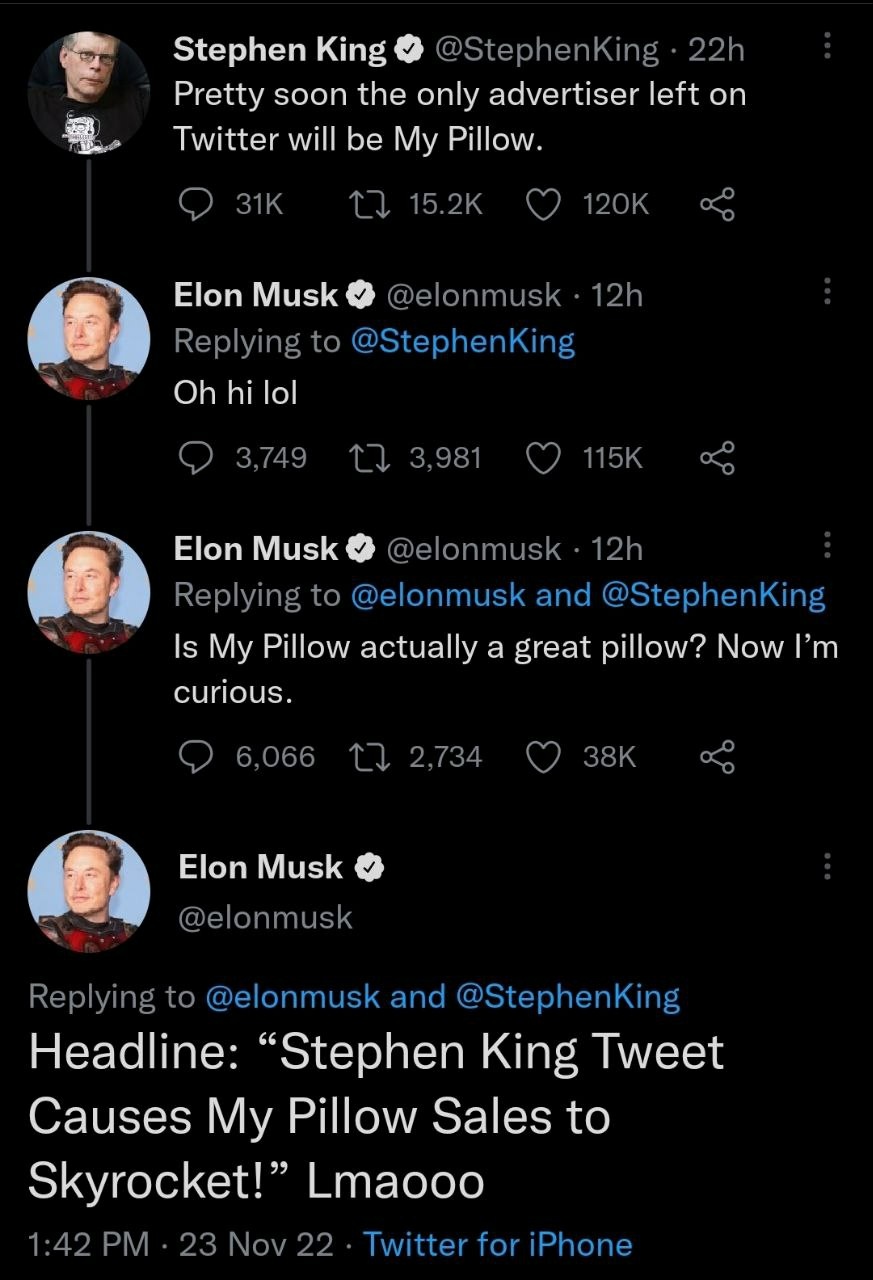Click the "Twitter for iPhone" source link

click(x=497, y=1245)
